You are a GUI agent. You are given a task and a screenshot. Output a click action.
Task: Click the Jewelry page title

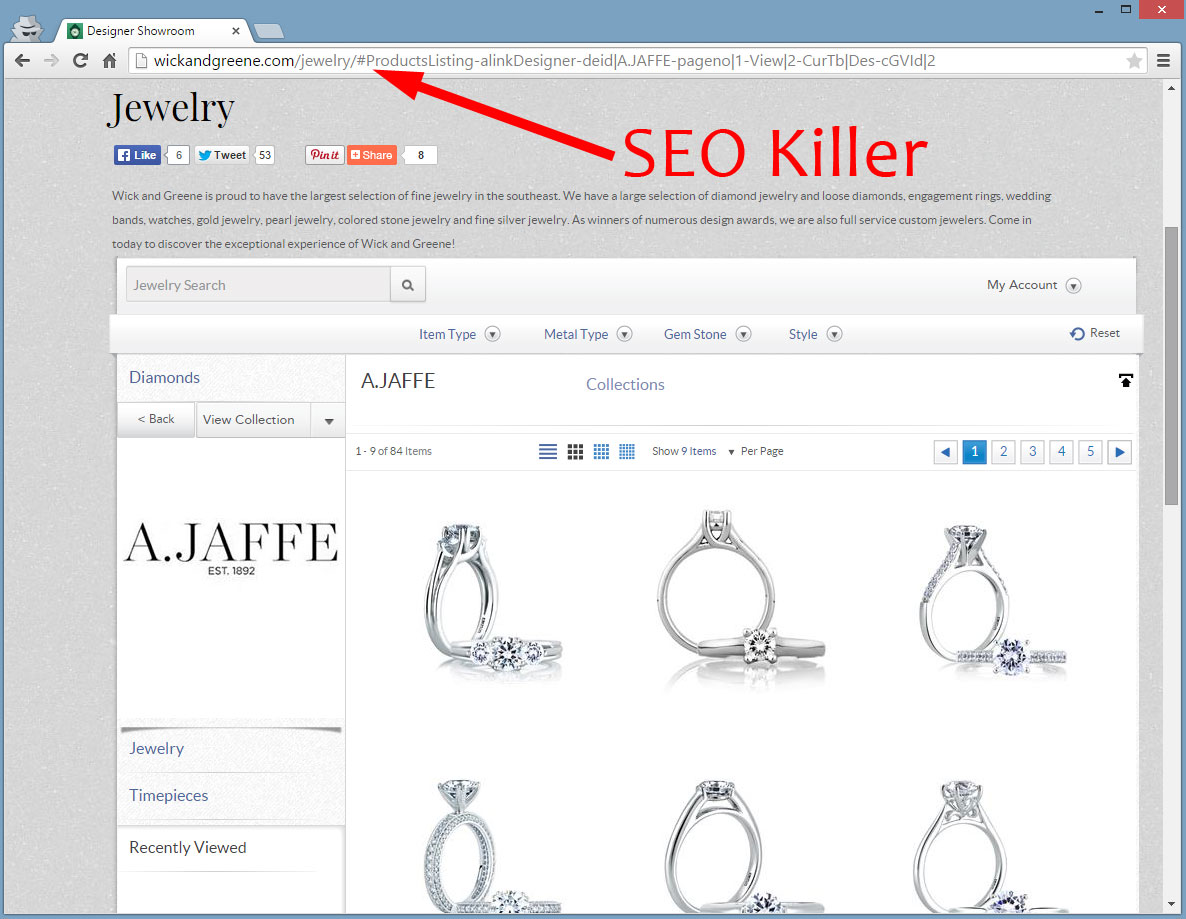pyautogui.click(x=172, y=108)
